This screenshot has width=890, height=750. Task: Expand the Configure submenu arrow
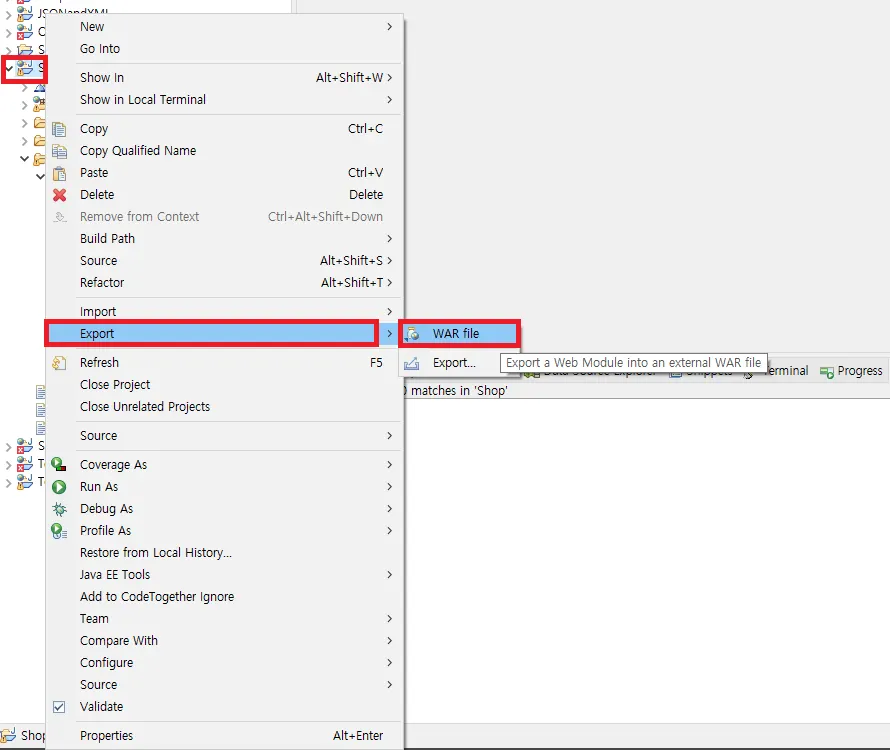tap(389, 663)
